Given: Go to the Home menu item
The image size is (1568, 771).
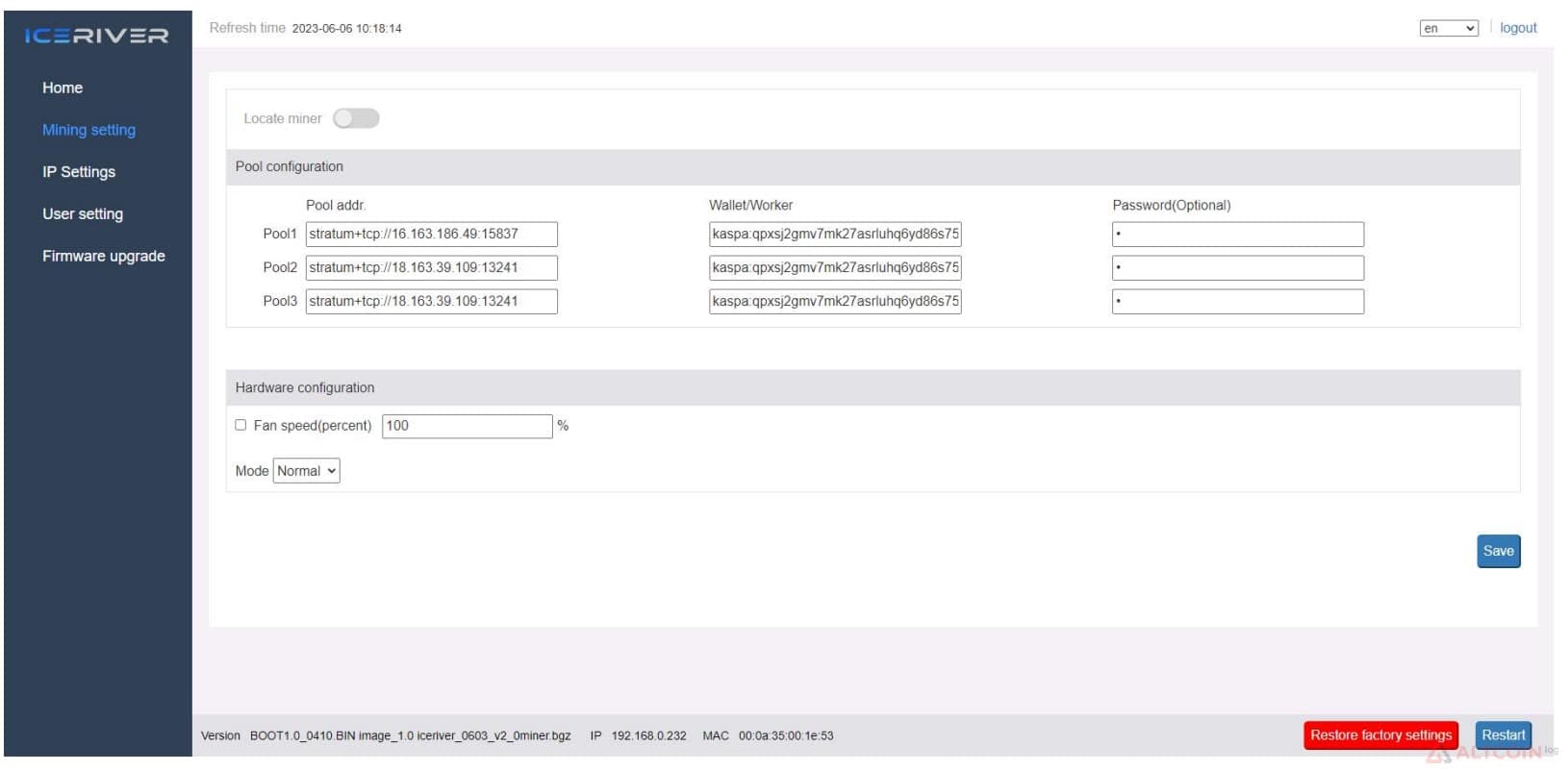Looking at the screenshot, I should click(x=63, y=87).
